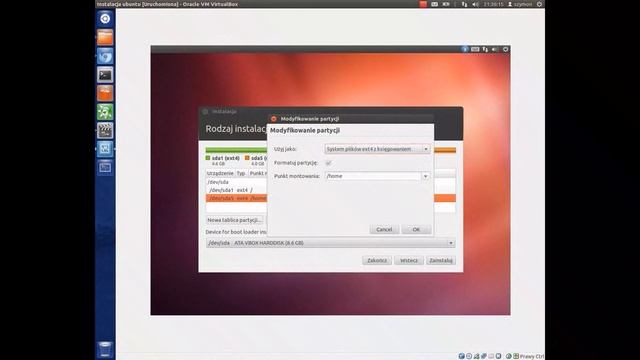Click the Urządzenie column header

coord(220,173)
